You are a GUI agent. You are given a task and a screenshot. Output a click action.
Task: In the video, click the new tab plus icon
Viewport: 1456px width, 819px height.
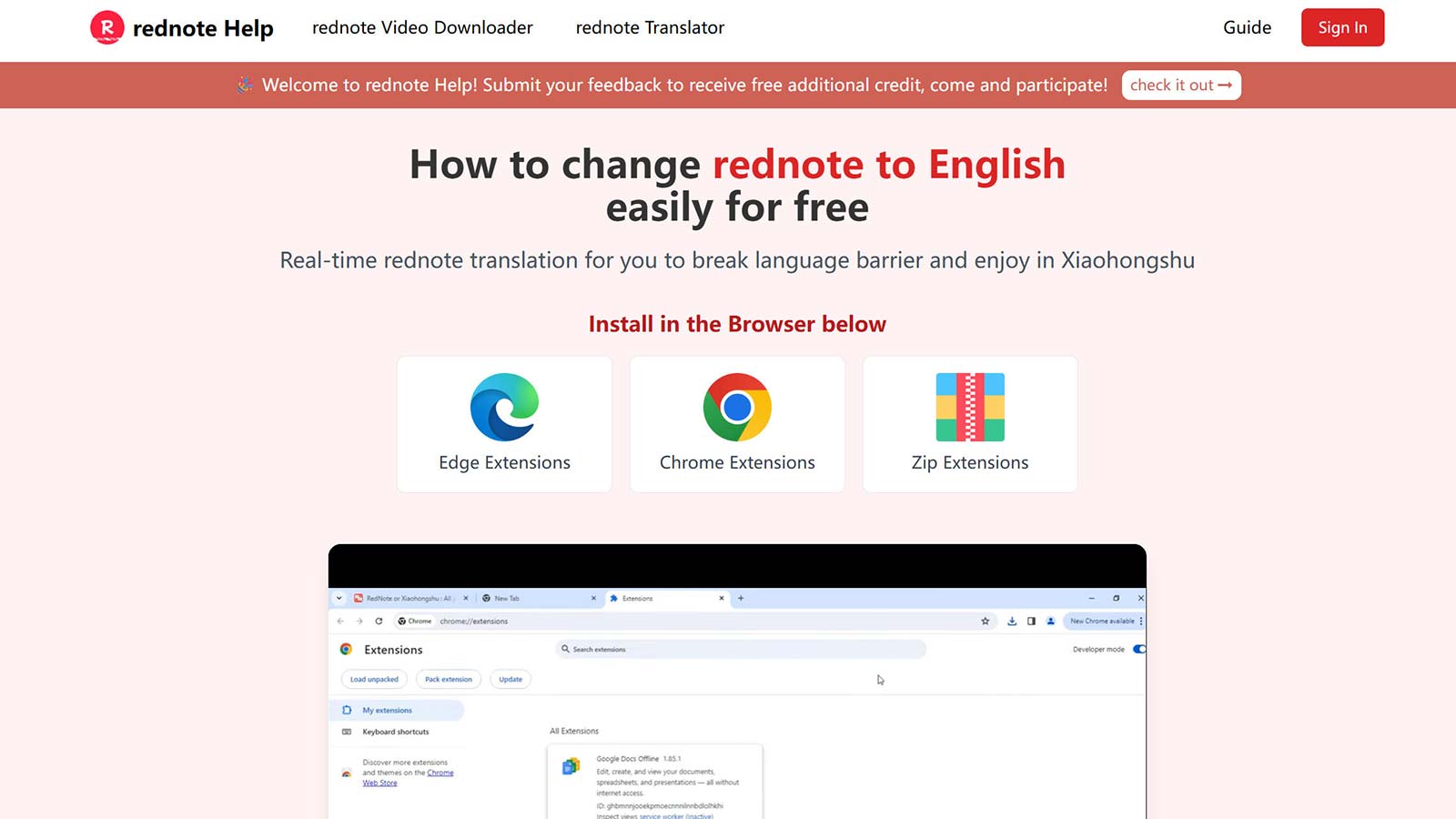click(x=741, y=598)
